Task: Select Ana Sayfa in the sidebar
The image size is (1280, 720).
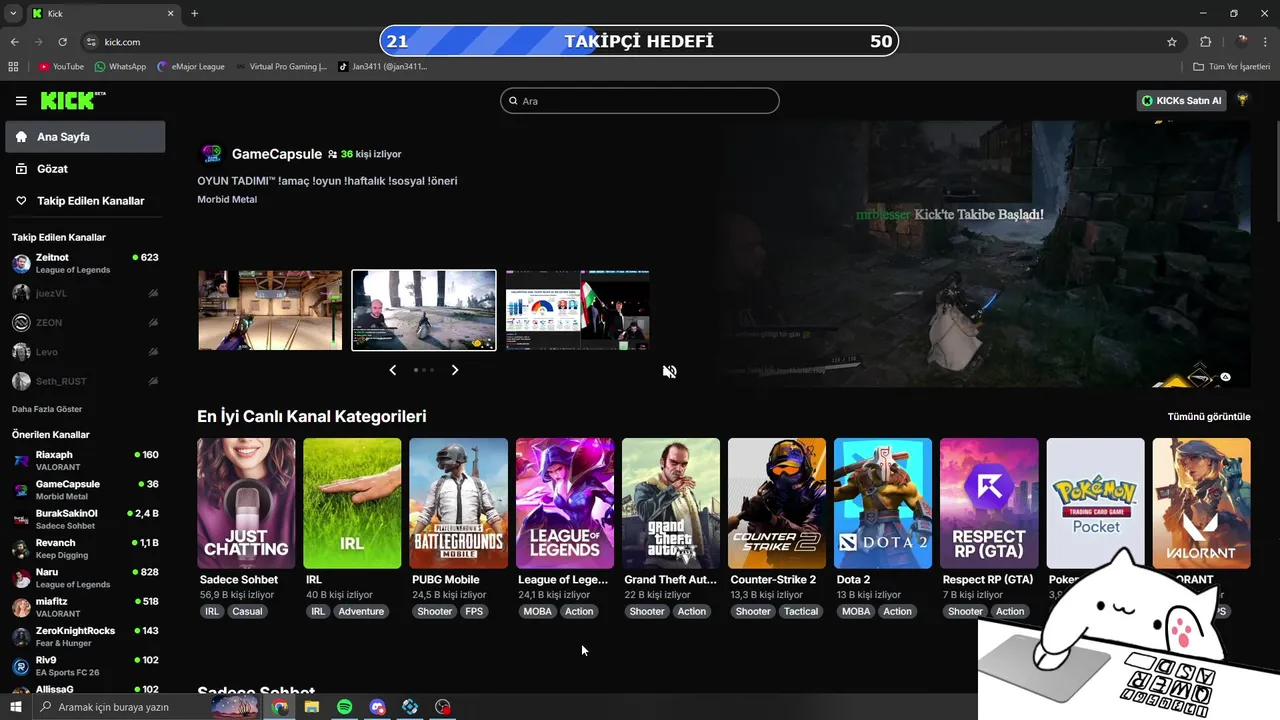Action: tap(85, 137)
